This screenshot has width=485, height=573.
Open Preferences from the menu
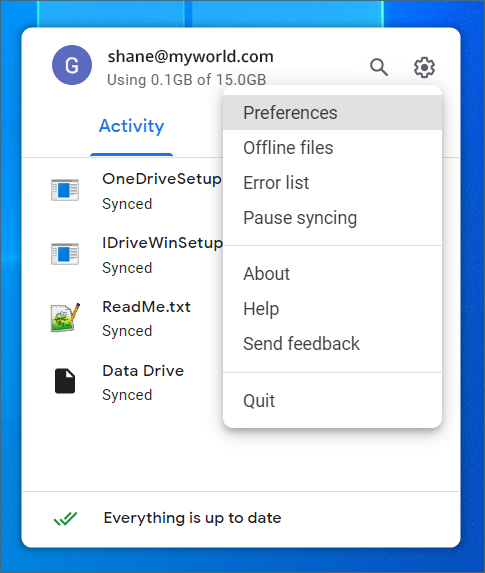(332, 113)
